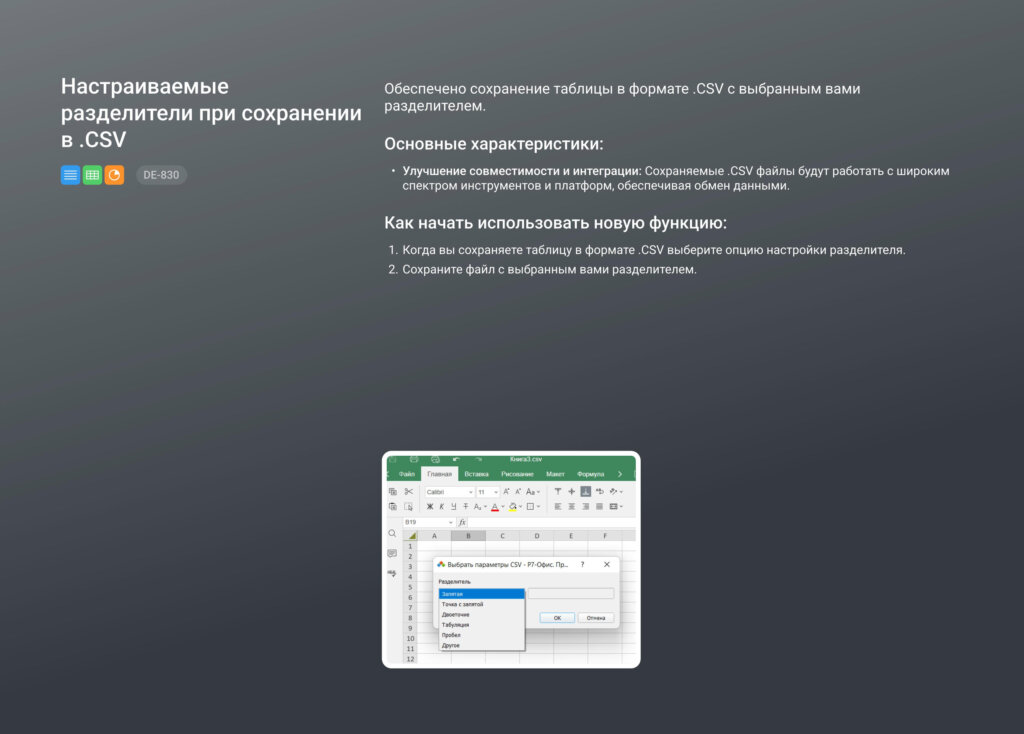Screen dimensions: 1024x734
Task: Toggle italic К formatting
Action: click(x=441, y=507)
